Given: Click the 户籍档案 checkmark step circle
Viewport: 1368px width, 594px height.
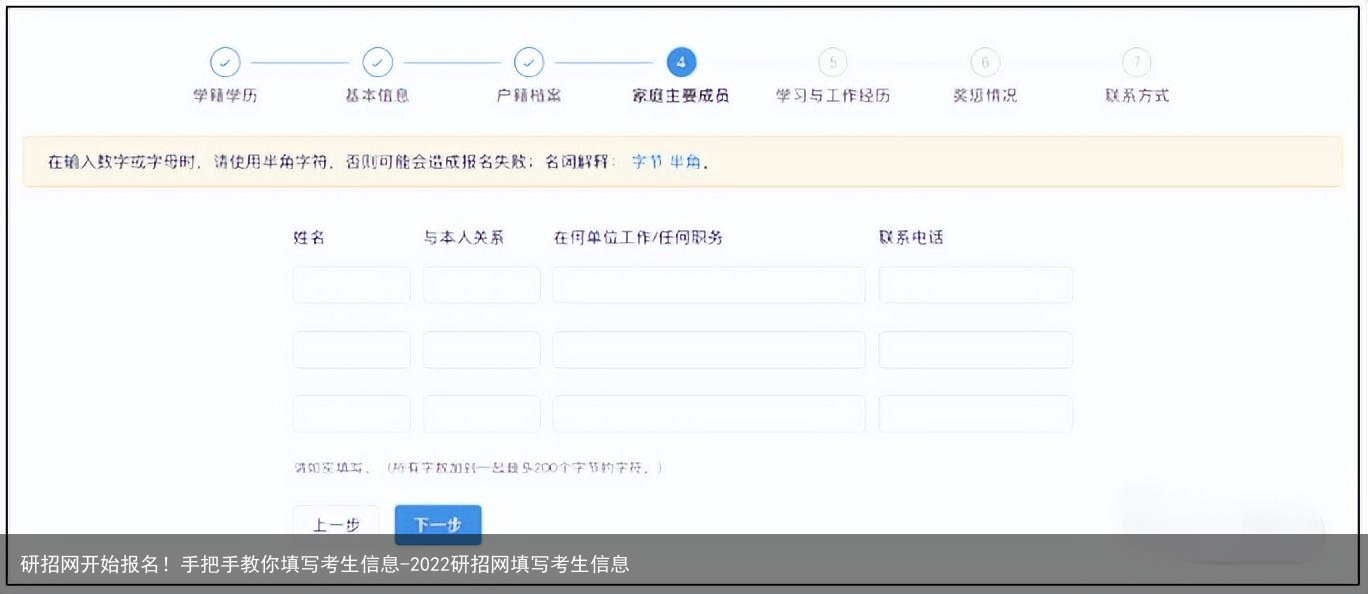Looking at the screenshot, I should coord(529,62).
